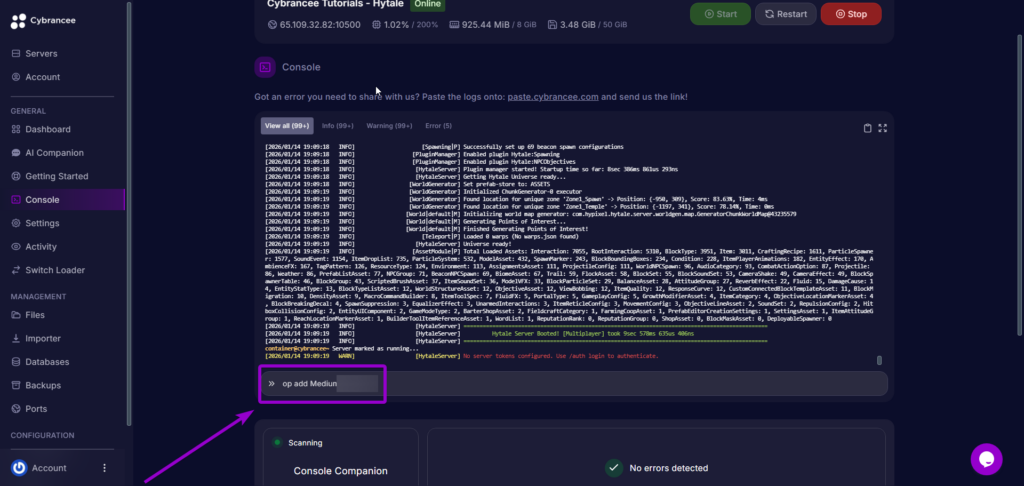
Task: Click the Console terminal icon in sidebar
Action: coord(16,200)
